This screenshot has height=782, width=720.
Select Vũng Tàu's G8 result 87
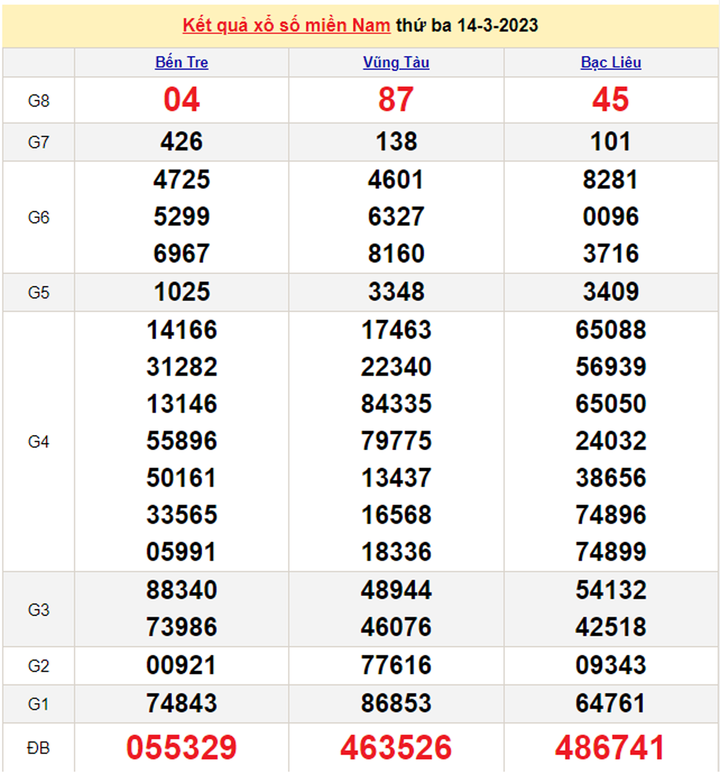pos(396,100)
